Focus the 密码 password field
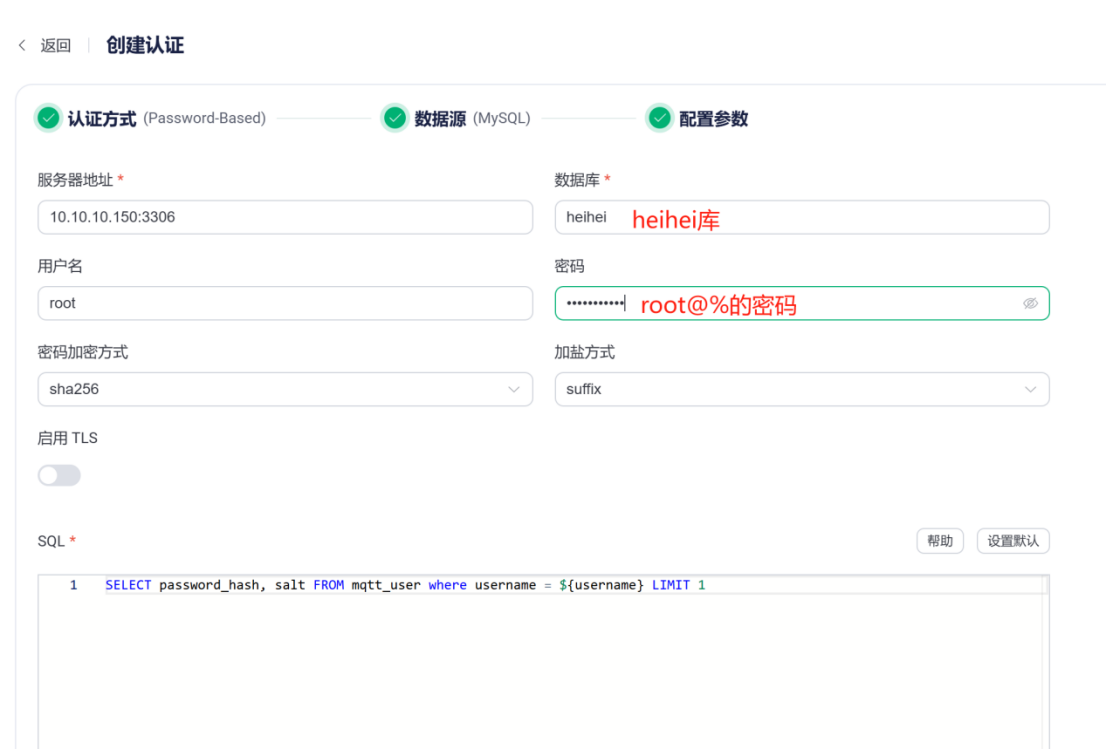Image resolution: width=1106 pixels, height=750 pixels. click(x=802, y=303)
